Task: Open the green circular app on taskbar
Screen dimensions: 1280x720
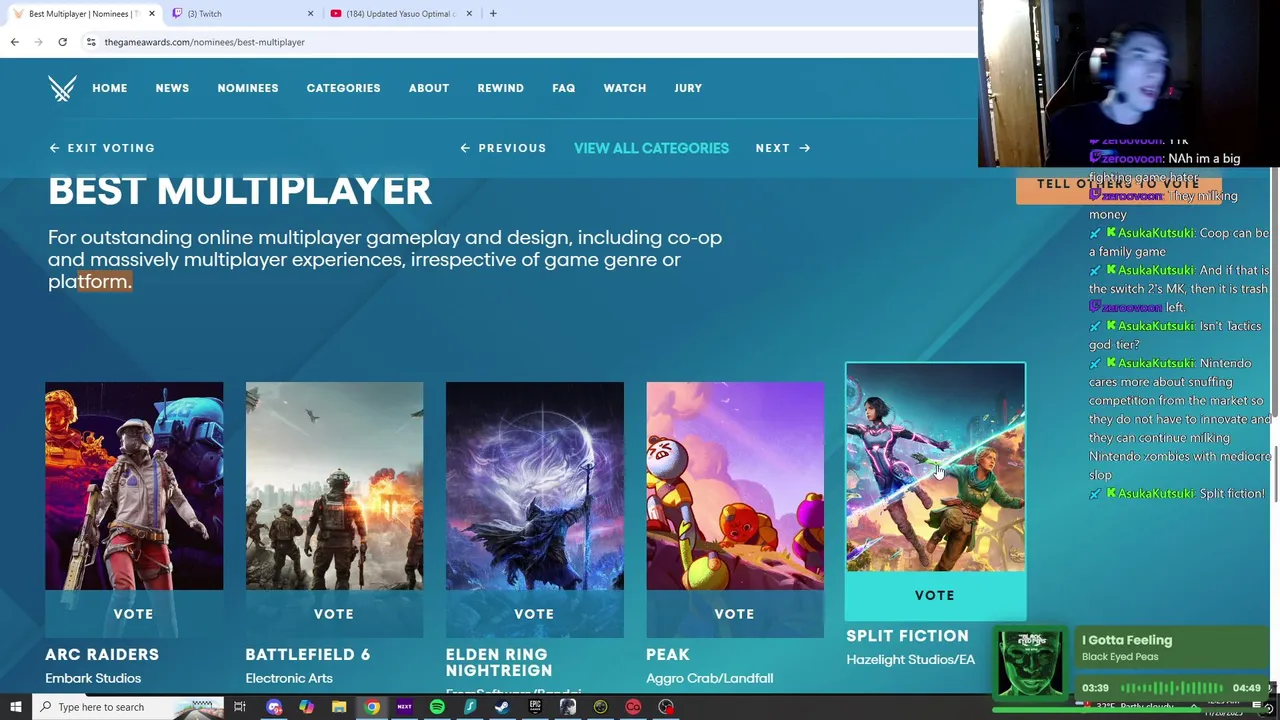Action: pos(600,707)
